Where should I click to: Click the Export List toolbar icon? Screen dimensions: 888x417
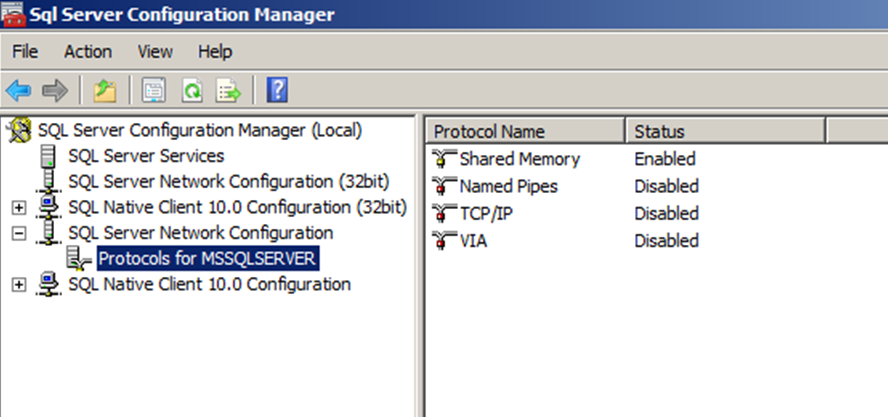(228, 91)
